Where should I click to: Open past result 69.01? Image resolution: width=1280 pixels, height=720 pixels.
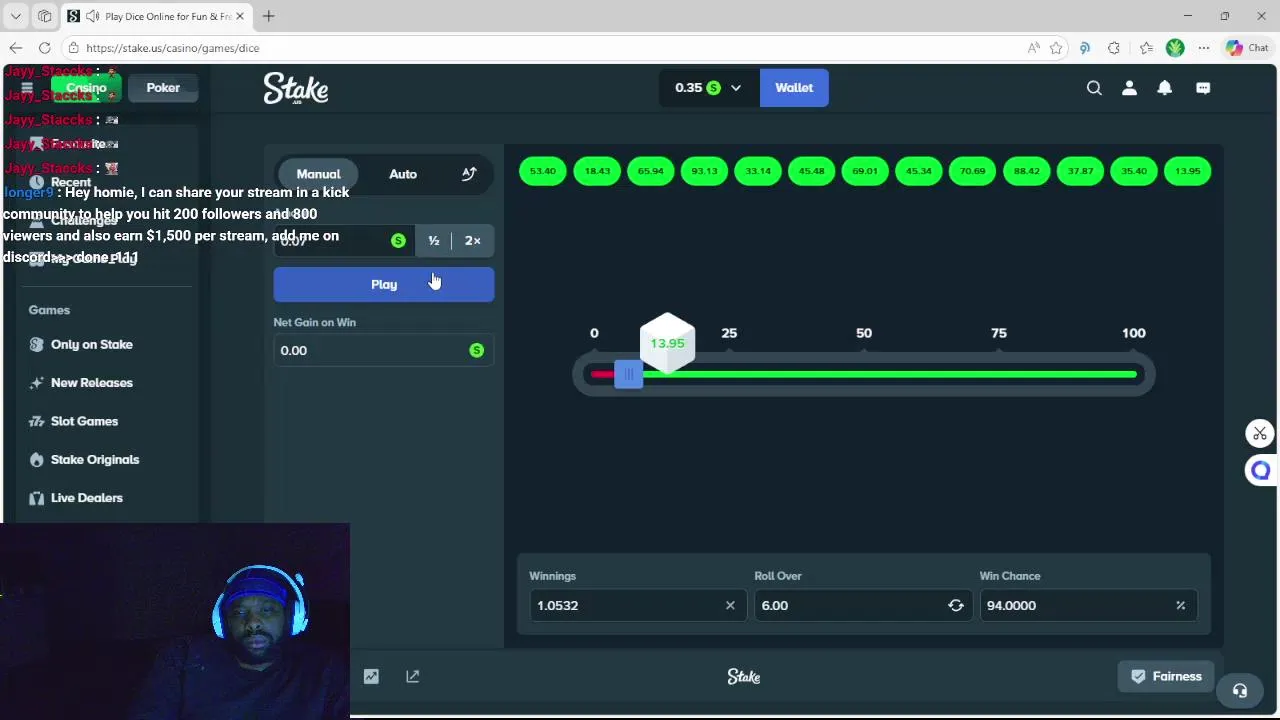point(865,171)
